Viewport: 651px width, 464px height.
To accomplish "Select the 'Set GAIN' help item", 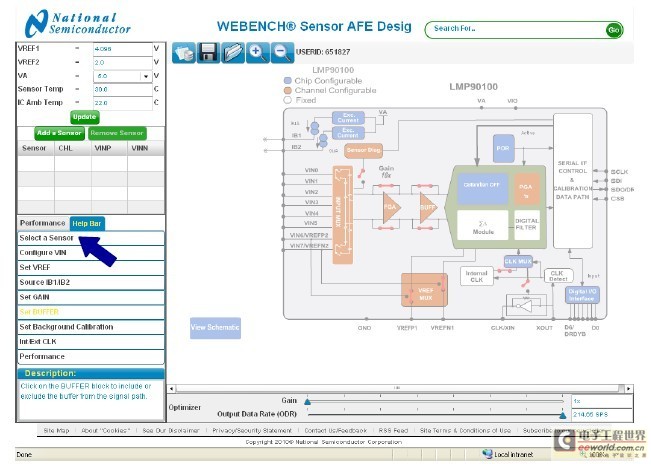I will [91, 297].
